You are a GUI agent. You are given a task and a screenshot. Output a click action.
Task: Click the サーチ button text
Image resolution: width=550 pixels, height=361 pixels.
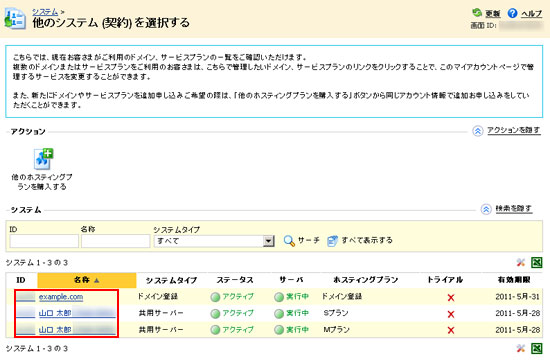[x=309, y=240]
